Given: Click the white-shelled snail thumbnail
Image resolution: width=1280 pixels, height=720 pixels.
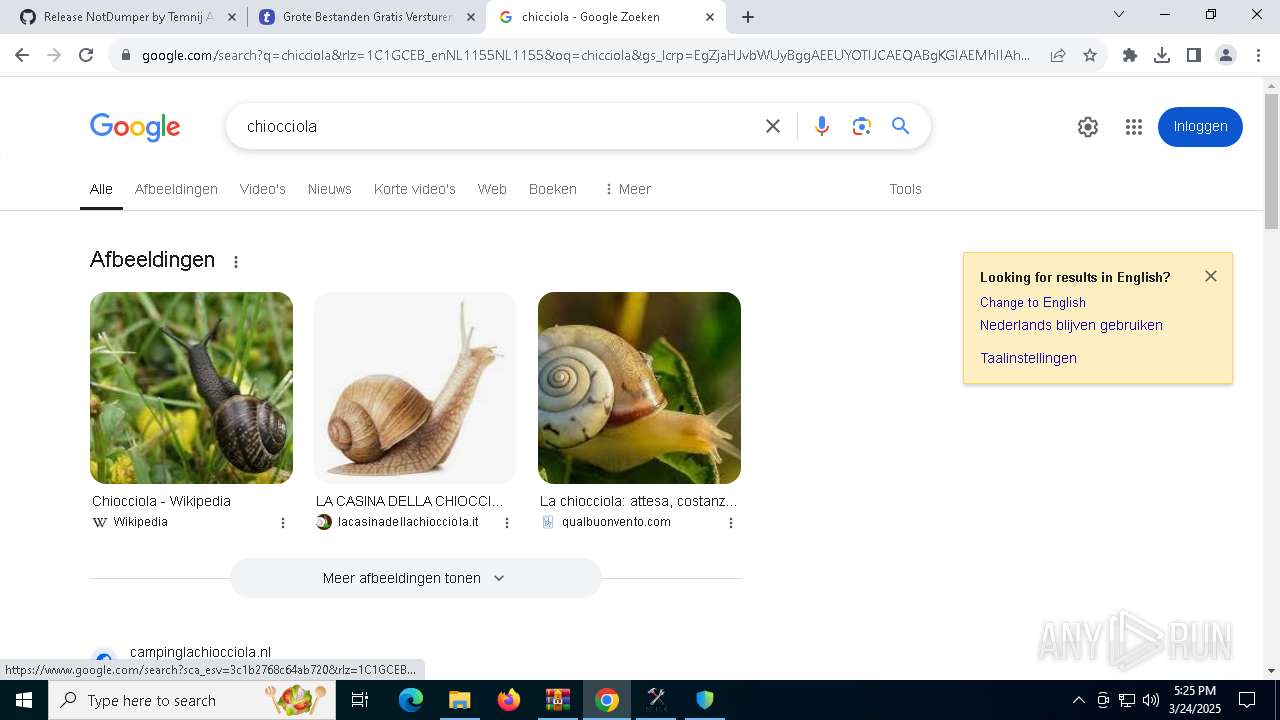Looking at the screenshot, I should (x=639, y=388).
